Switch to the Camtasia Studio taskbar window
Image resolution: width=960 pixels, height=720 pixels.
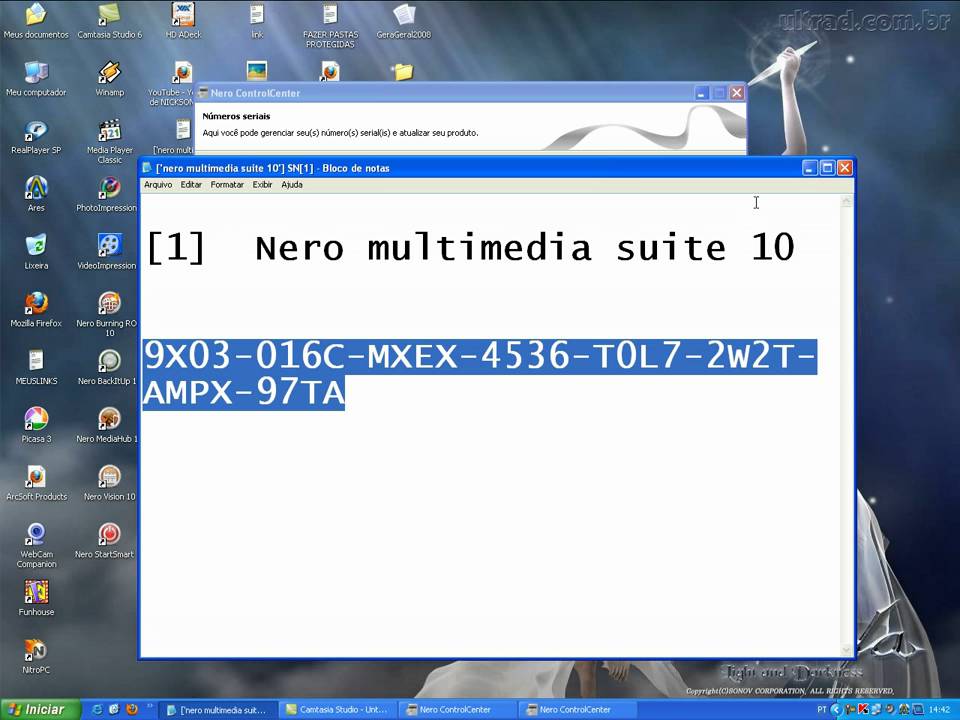tap(337, 709)
